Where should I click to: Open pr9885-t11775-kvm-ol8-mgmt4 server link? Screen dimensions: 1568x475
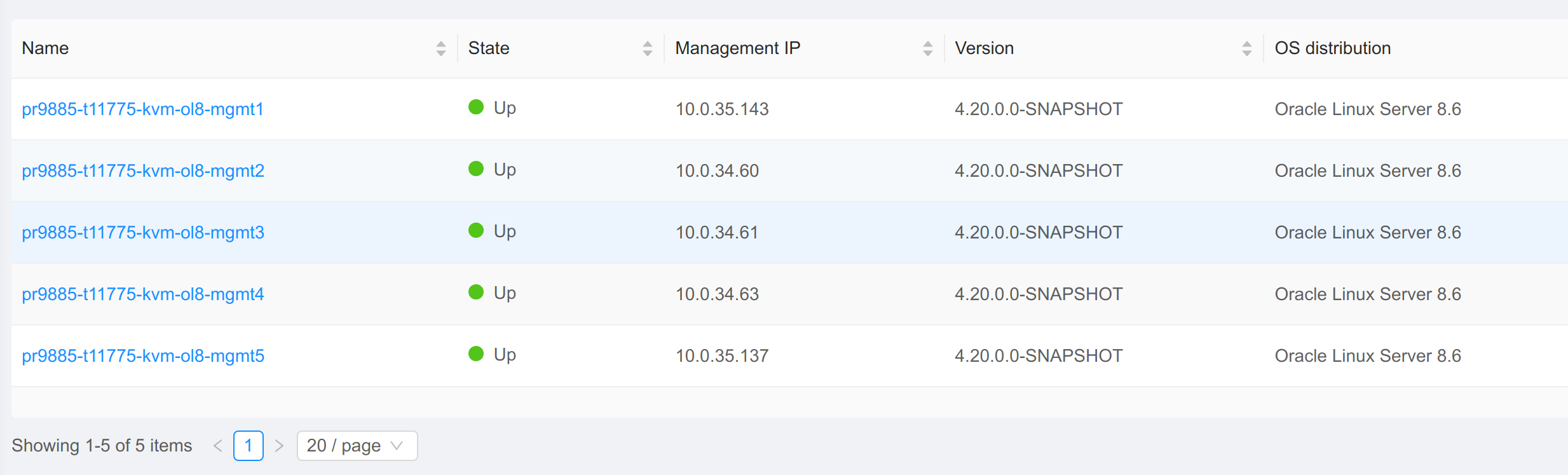coord(142,294)
